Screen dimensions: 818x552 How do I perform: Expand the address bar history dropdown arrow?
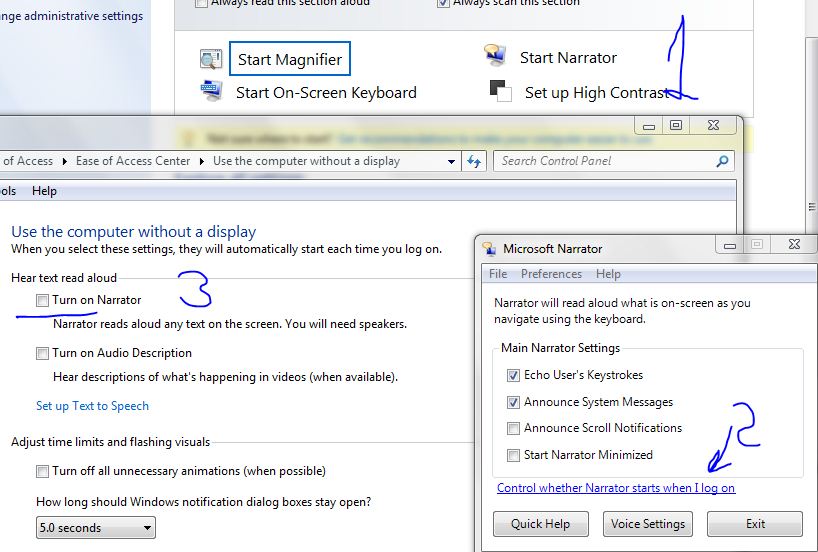[x=451, y=162]
